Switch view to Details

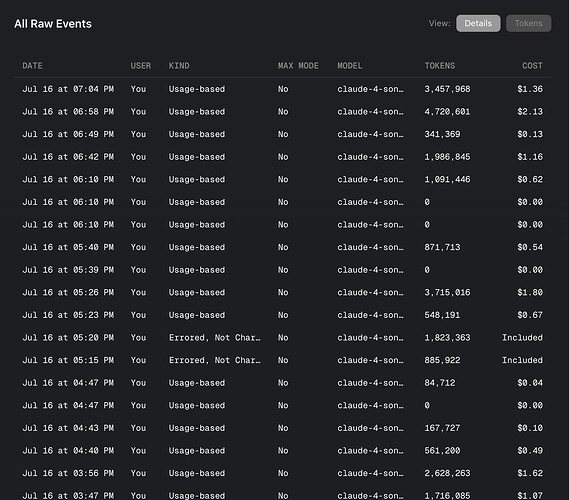coord(478,23)
